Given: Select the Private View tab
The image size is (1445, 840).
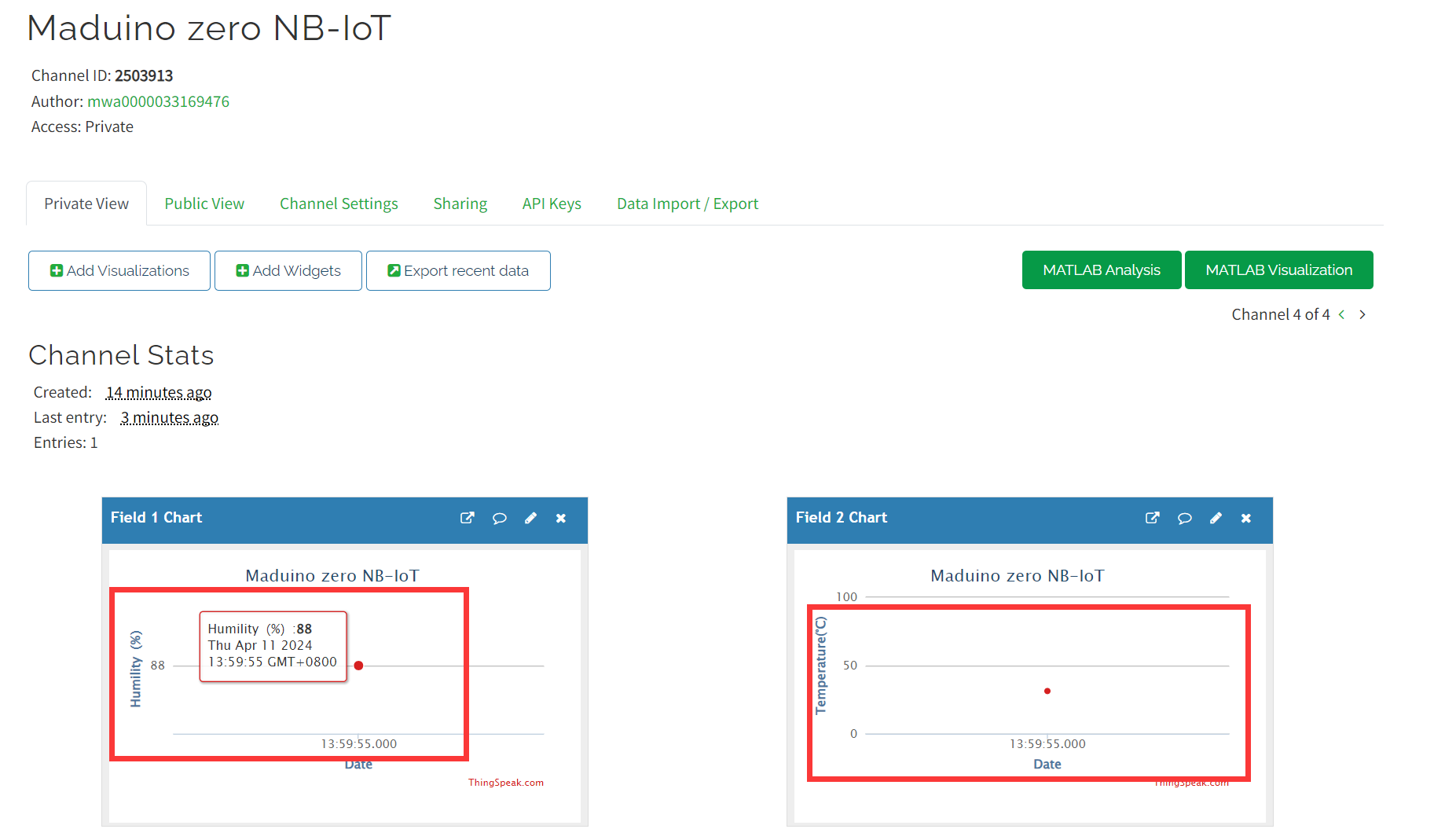Looking at the screenshot, I should [x=86, y=204].
